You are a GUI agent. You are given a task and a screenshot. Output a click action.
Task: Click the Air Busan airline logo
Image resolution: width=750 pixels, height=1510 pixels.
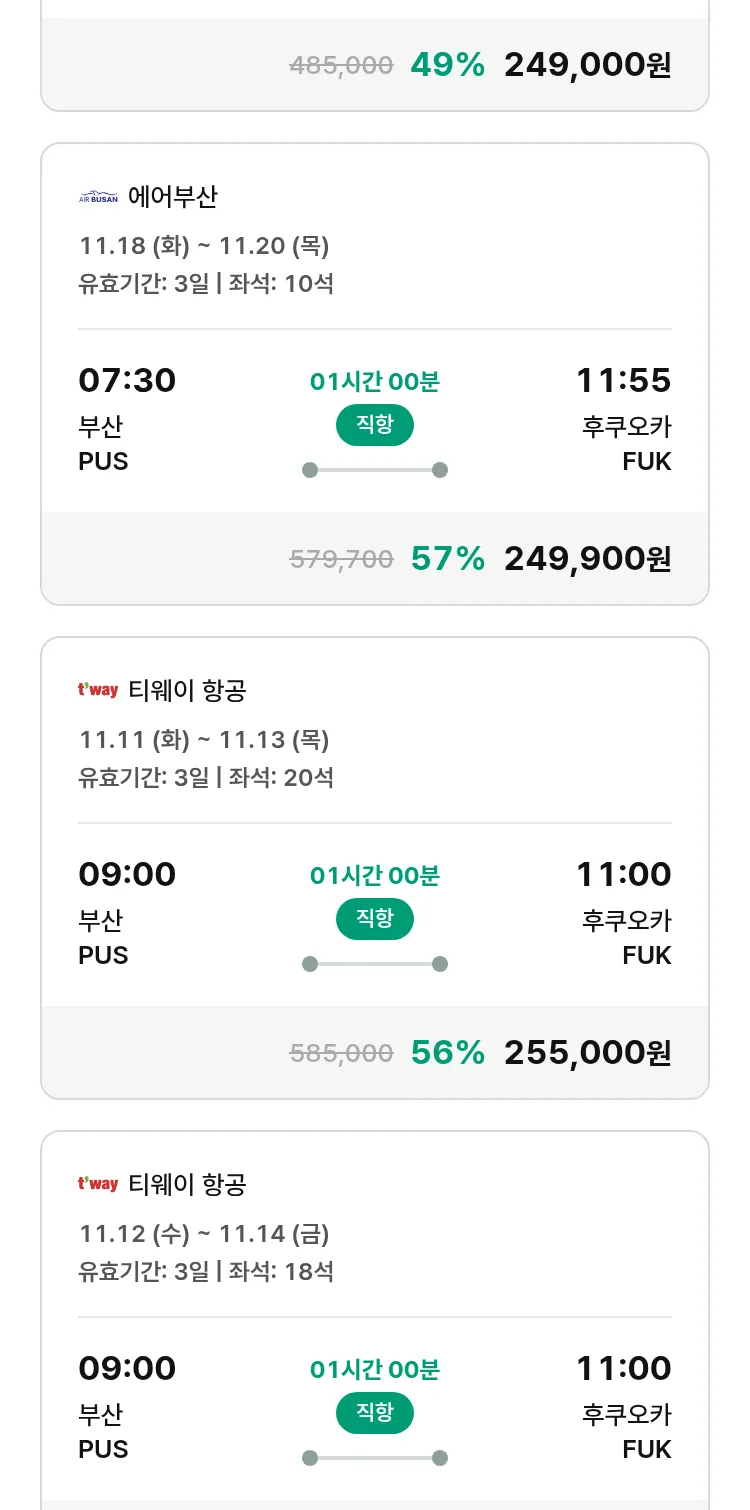click(98, 197)
